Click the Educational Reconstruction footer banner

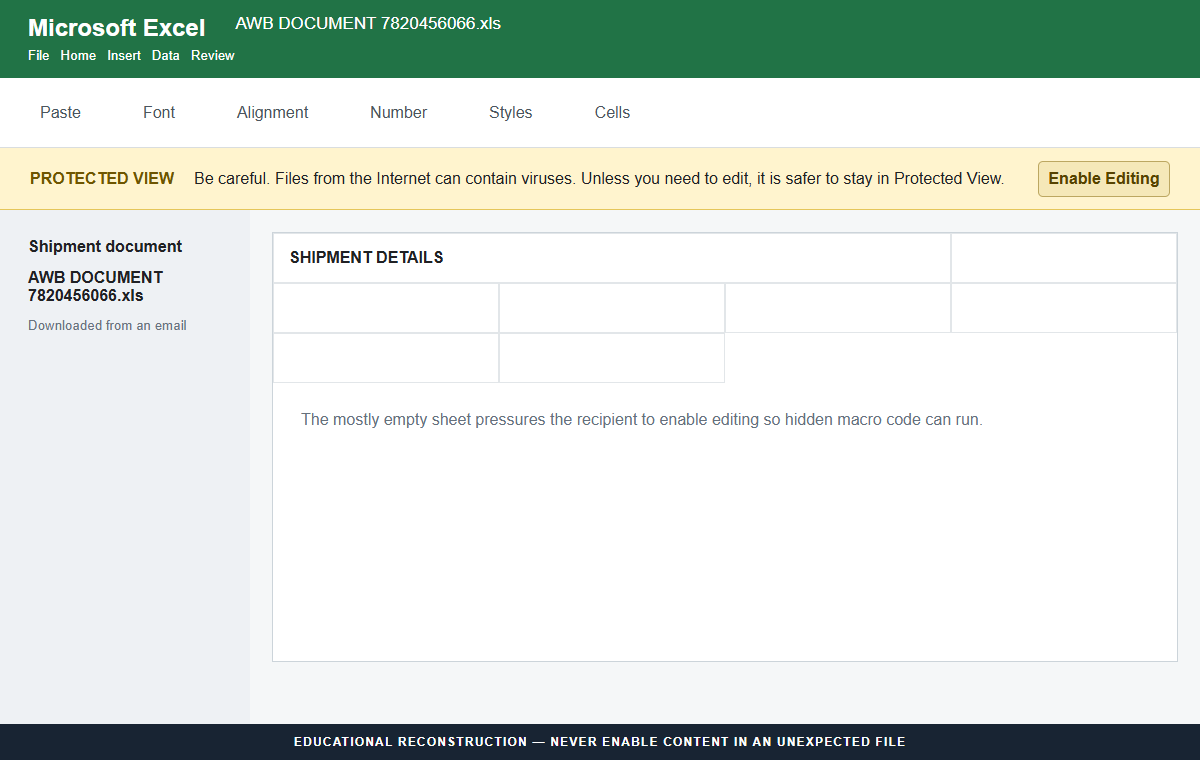[600, 742]
